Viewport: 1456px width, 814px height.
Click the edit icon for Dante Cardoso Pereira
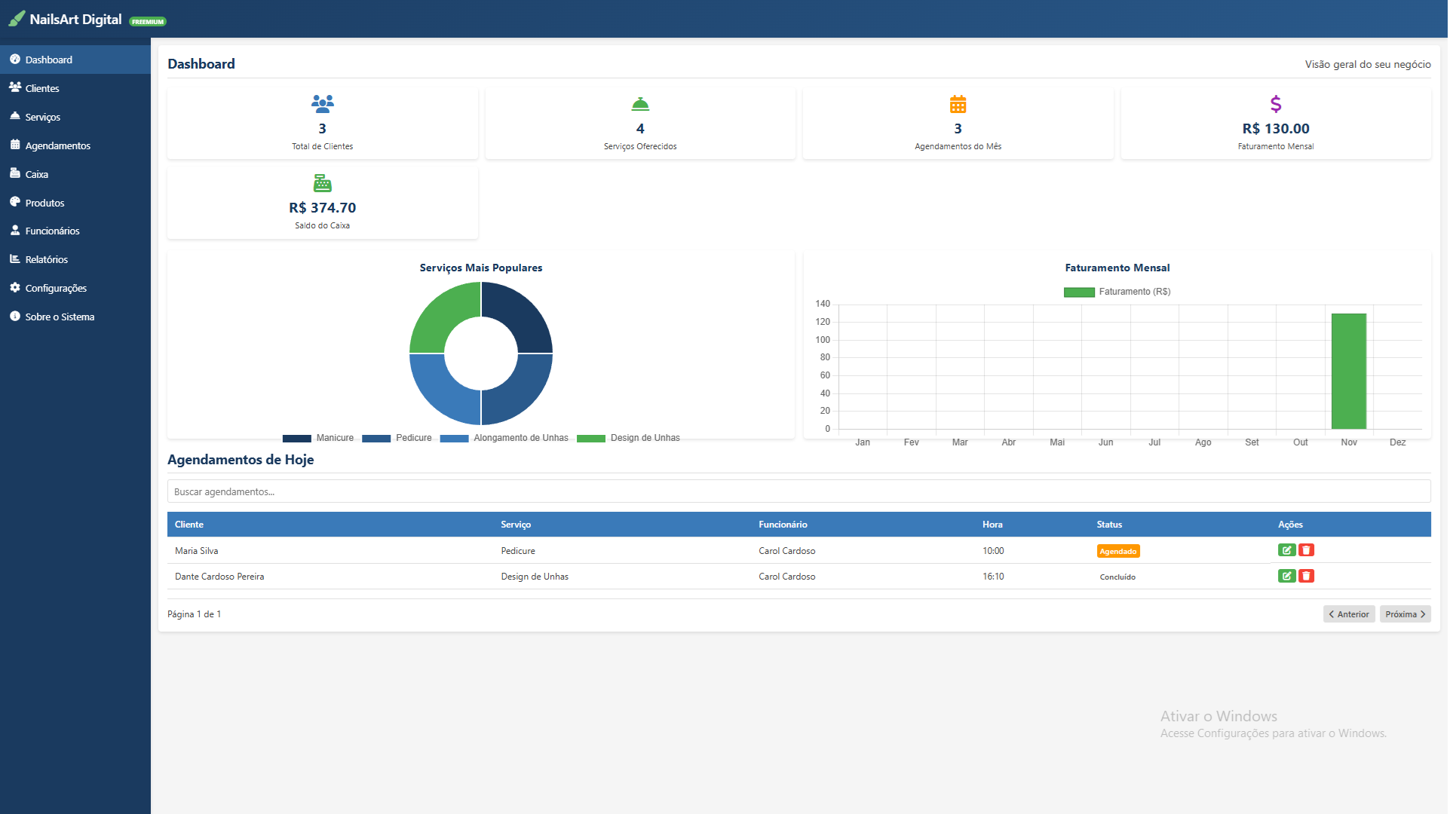(x=1286, y=576)
